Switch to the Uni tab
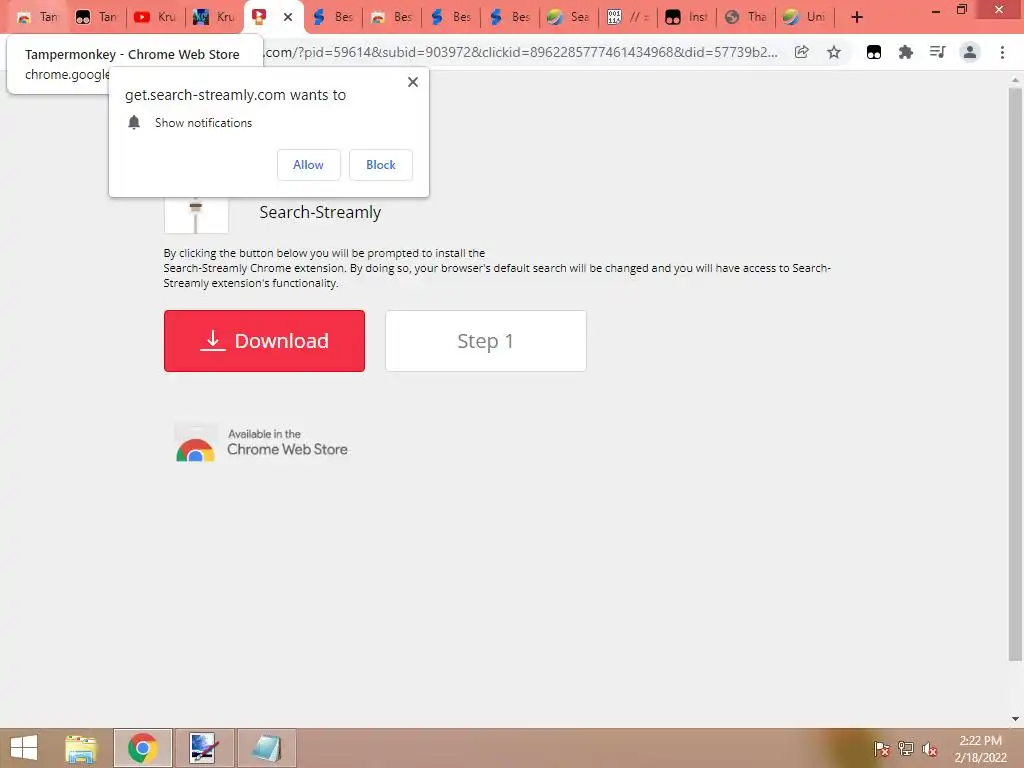1024x768 pixels. tap(805, 17)
